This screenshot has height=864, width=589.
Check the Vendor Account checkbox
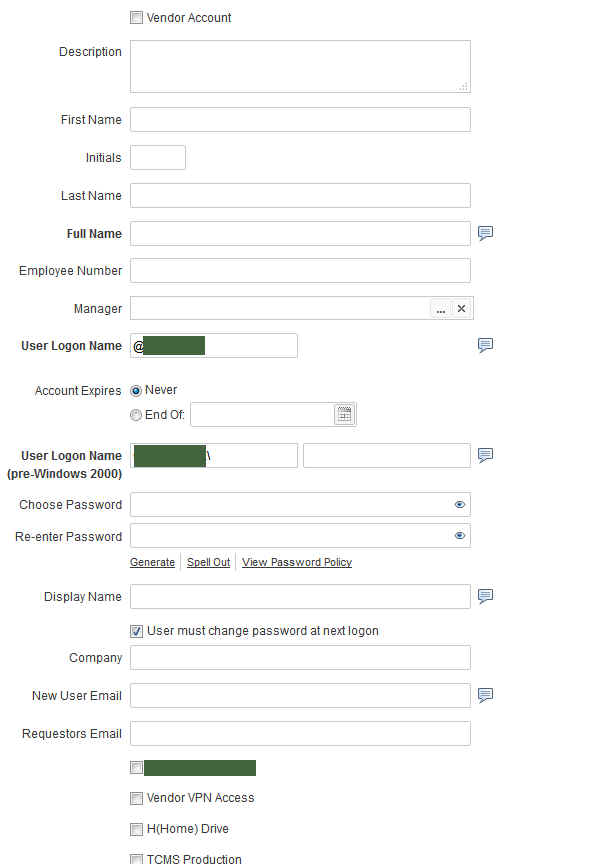tap(136, 18)
